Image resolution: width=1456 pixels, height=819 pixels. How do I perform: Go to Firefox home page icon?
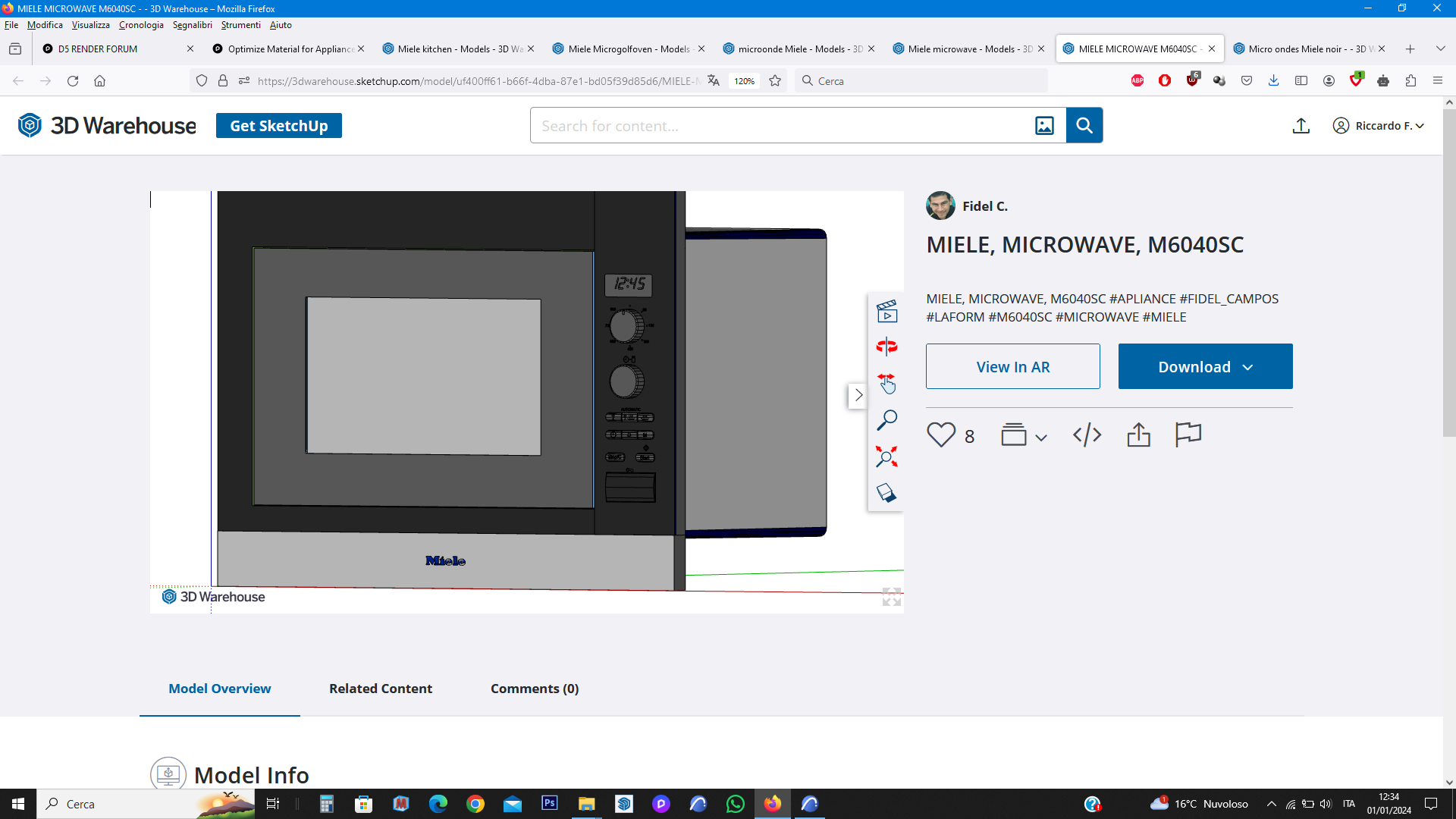click(x=99, y=81)
